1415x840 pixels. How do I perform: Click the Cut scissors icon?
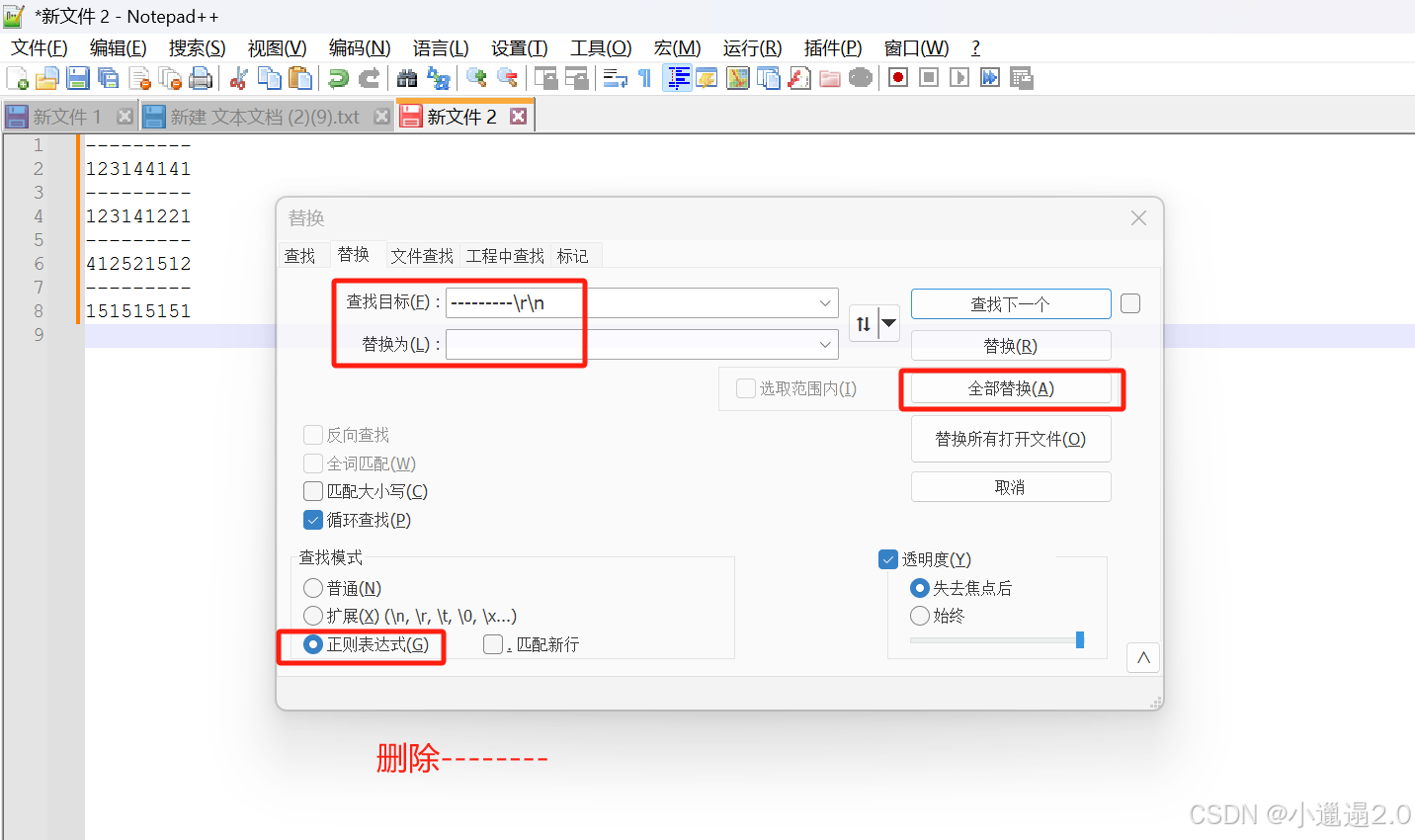click(x=238, y=78)
